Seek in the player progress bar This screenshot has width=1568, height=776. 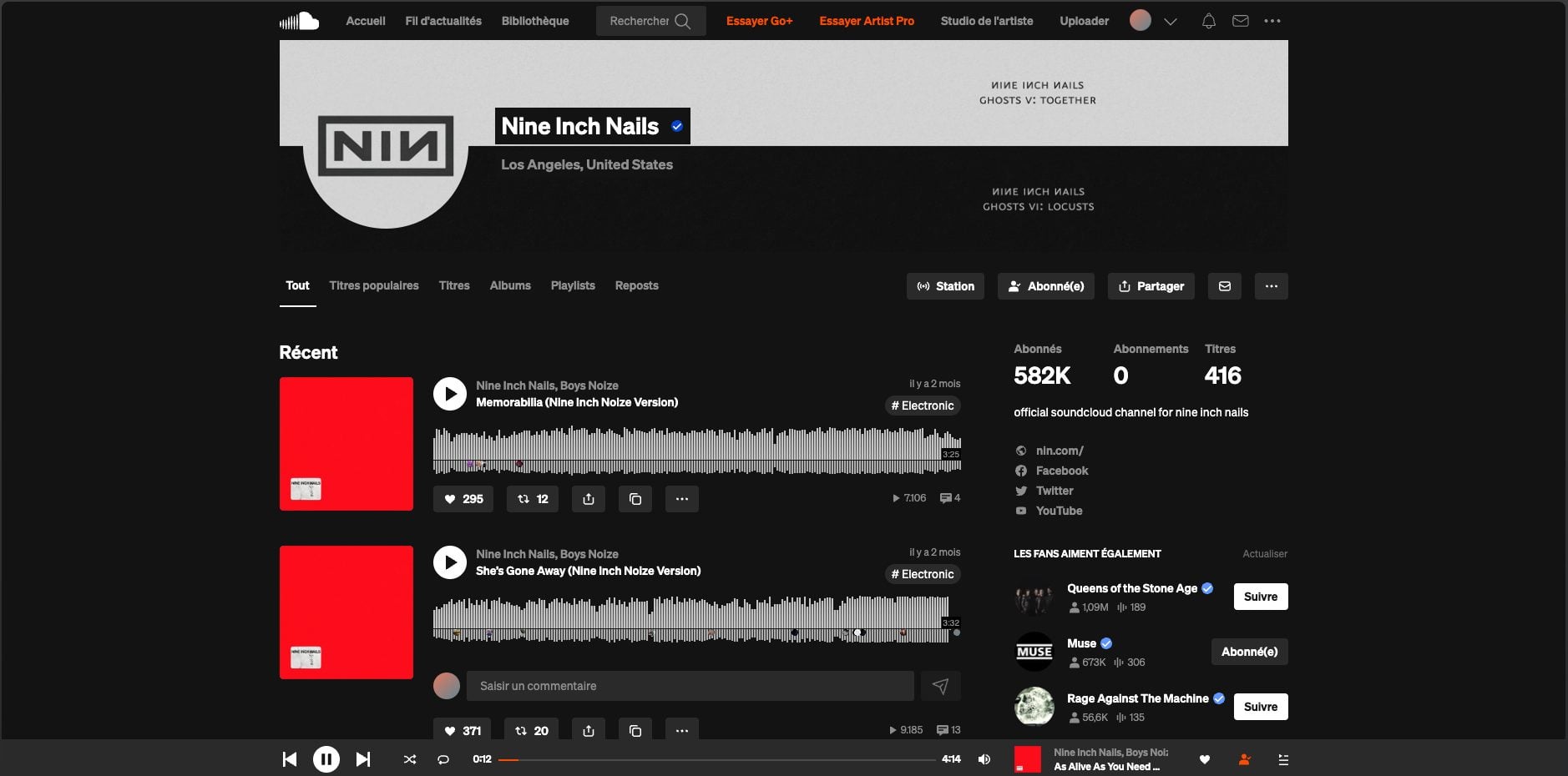(717, 759)
